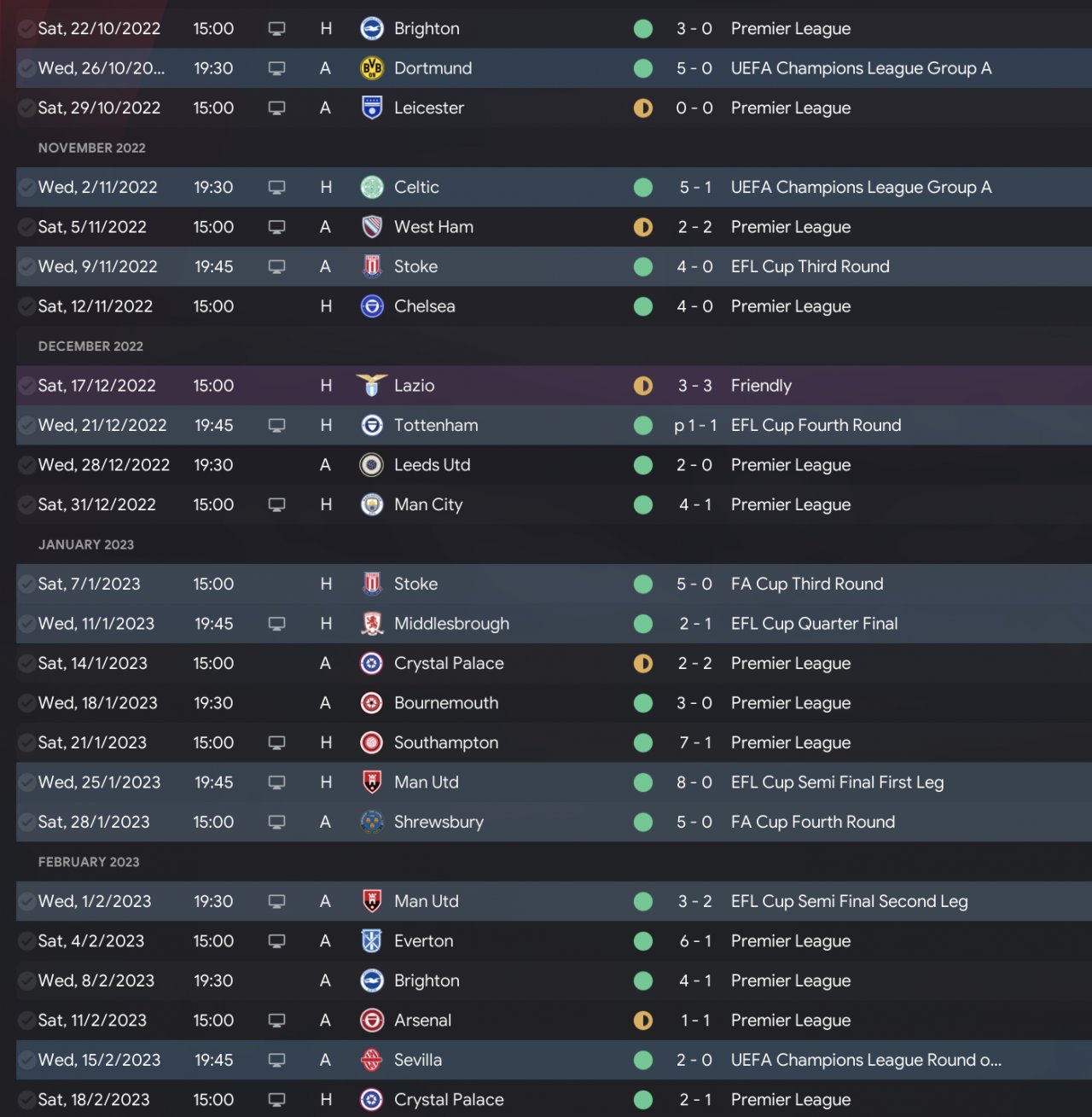Click the green win indicator for Chelsea match
The image size is (1092, 1117).
(x=643, y=306)
